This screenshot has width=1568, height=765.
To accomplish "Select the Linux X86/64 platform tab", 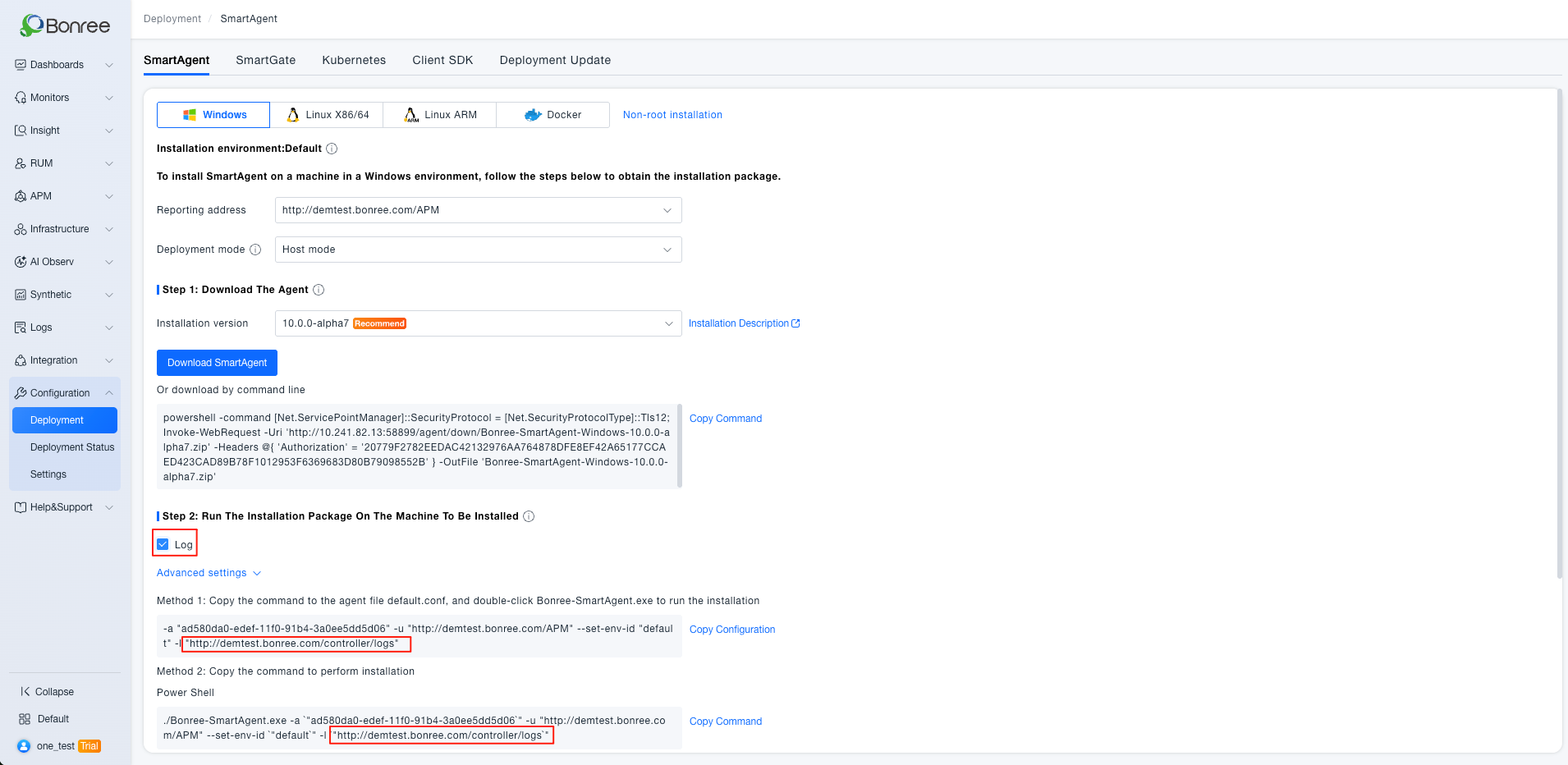I will [x=327, y=115].
